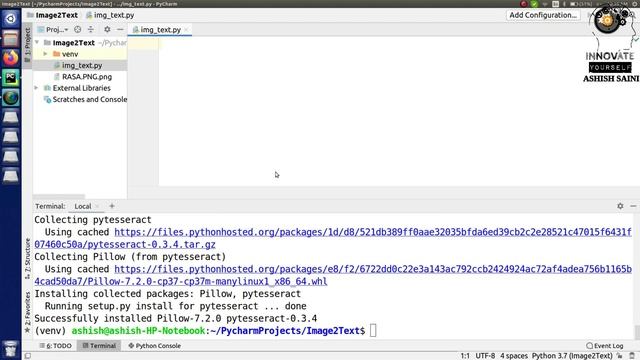Toggle the 1: Project side tab
640x360 pixels.
pos(27,45)
